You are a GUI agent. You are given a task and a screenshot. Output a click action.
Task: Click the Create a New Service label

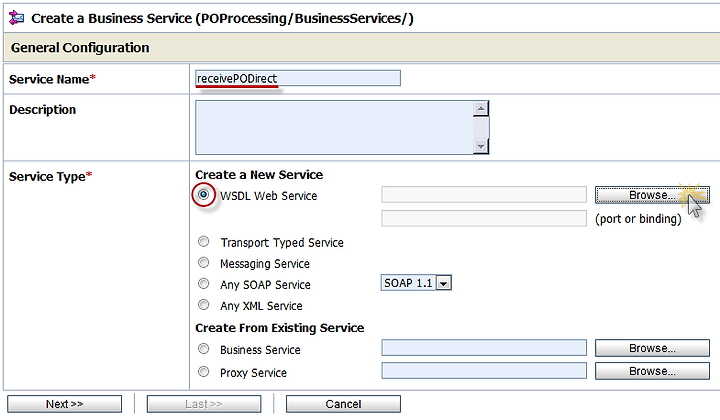pos(259,175)
